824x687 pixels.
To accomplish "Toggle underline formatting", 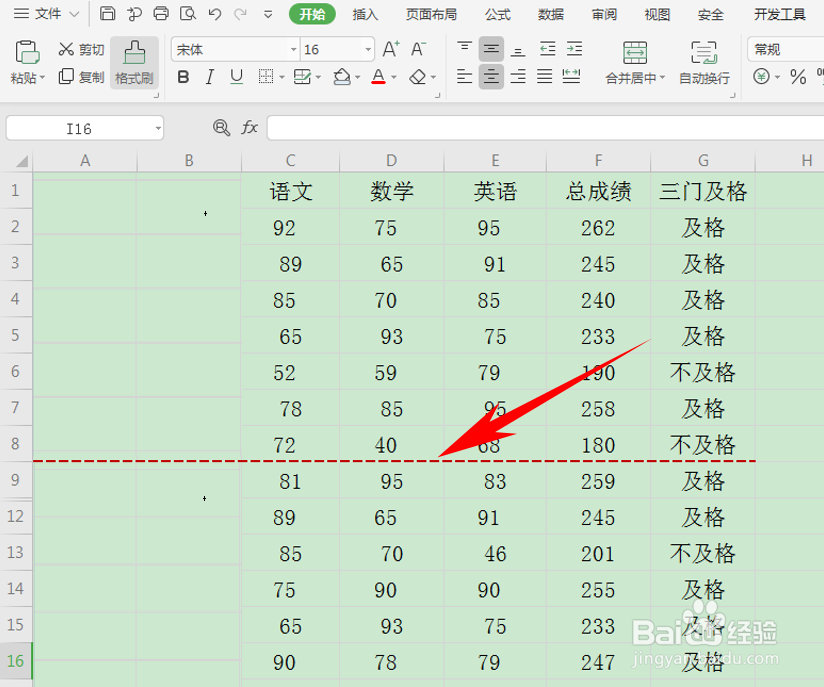I will (x=235, y=77).
